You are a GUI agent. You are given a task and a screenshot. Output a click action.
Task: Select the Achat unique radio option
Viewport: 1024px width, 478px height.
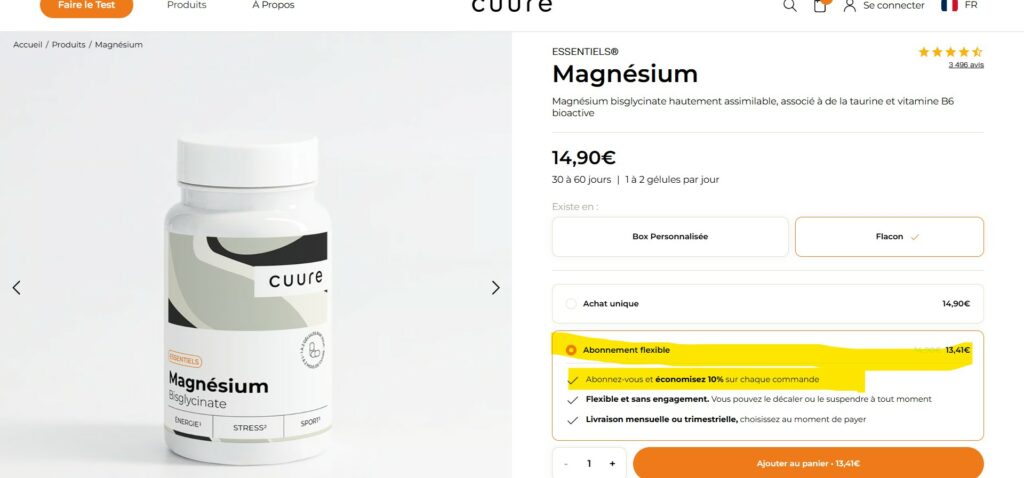point(571,304)
